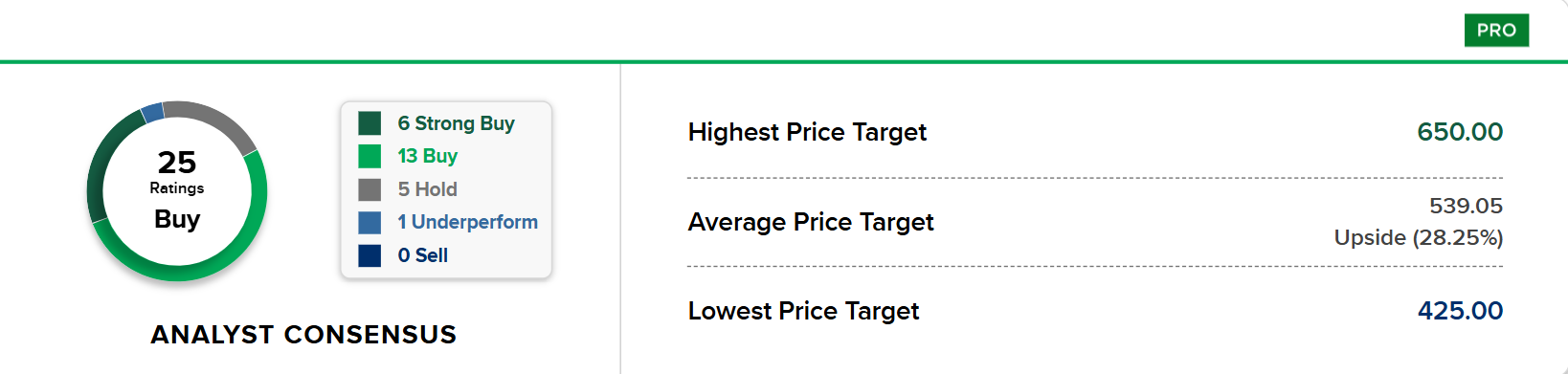Select the navy Sell legend swatch

pos(370,255)
